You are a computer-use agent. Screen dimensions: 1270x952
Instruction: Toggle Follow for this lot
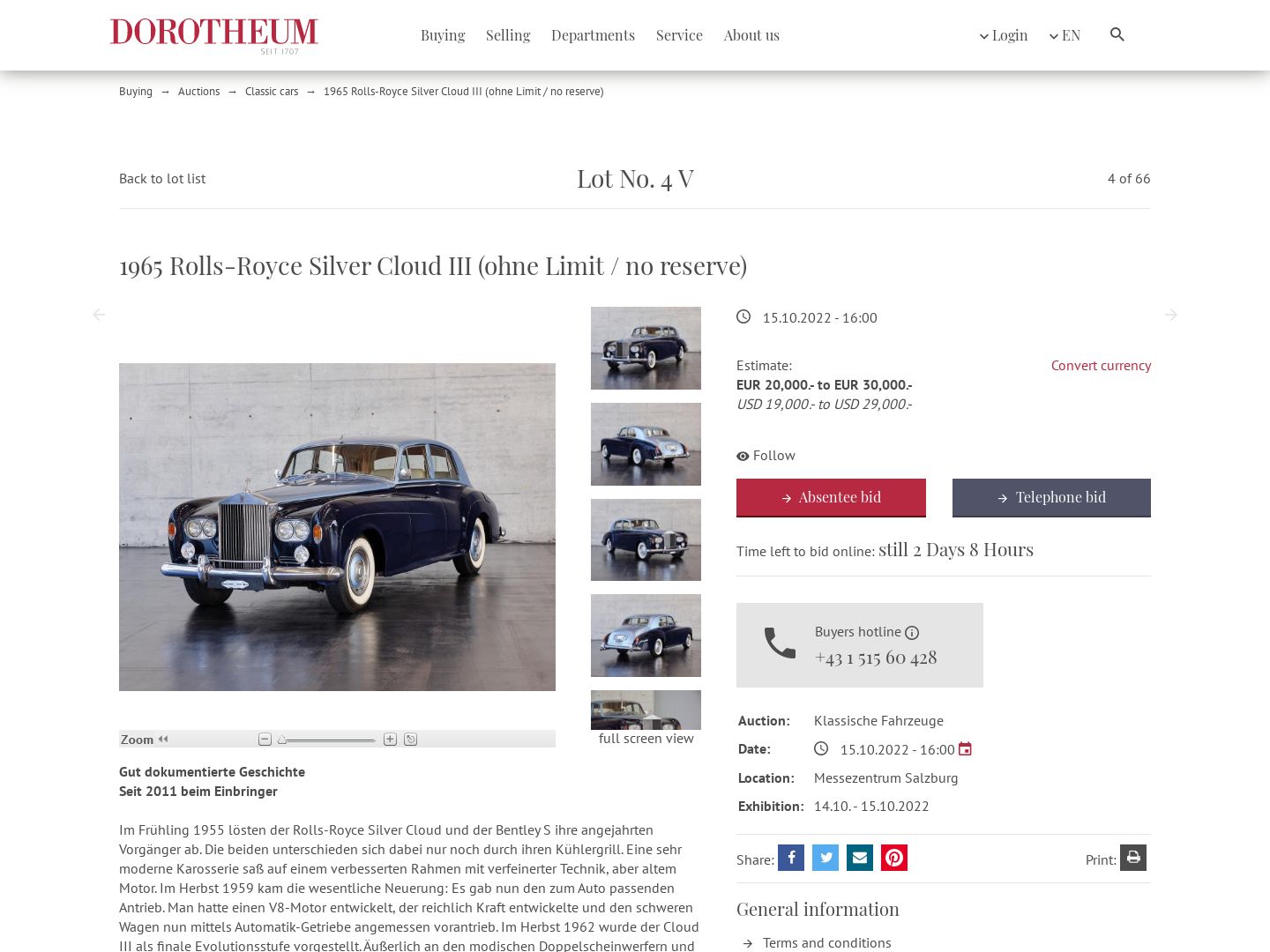(766, 456)
